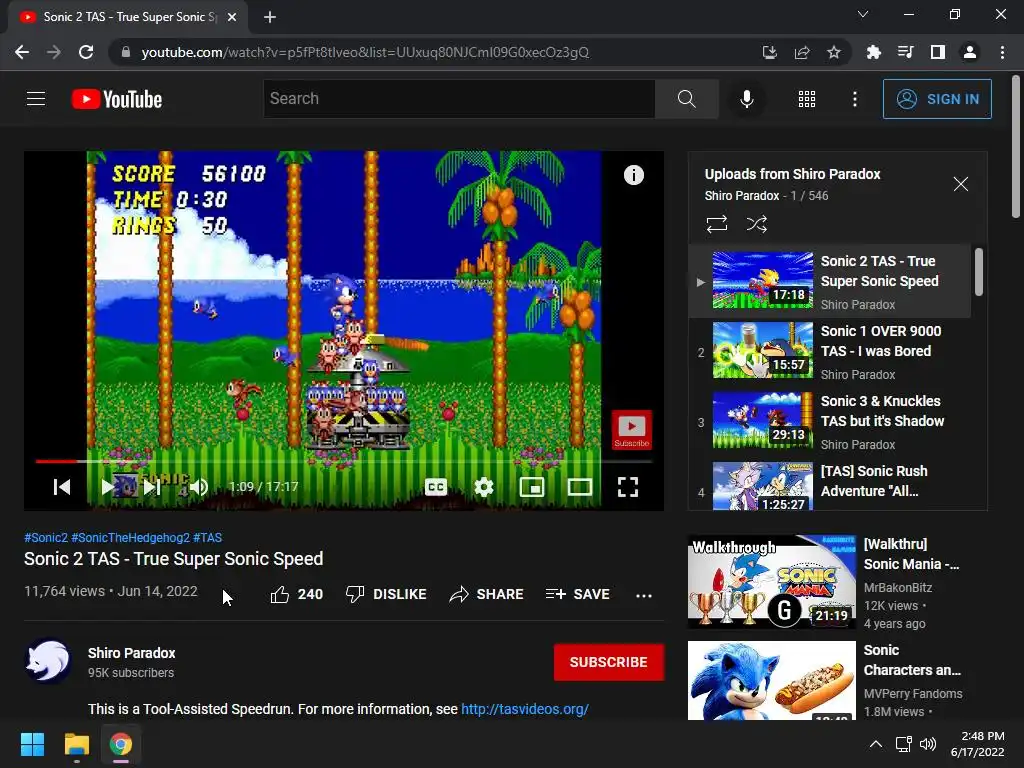Open Chrome side panel icon
Screen dimensions: 1024x768
(937, 52)
